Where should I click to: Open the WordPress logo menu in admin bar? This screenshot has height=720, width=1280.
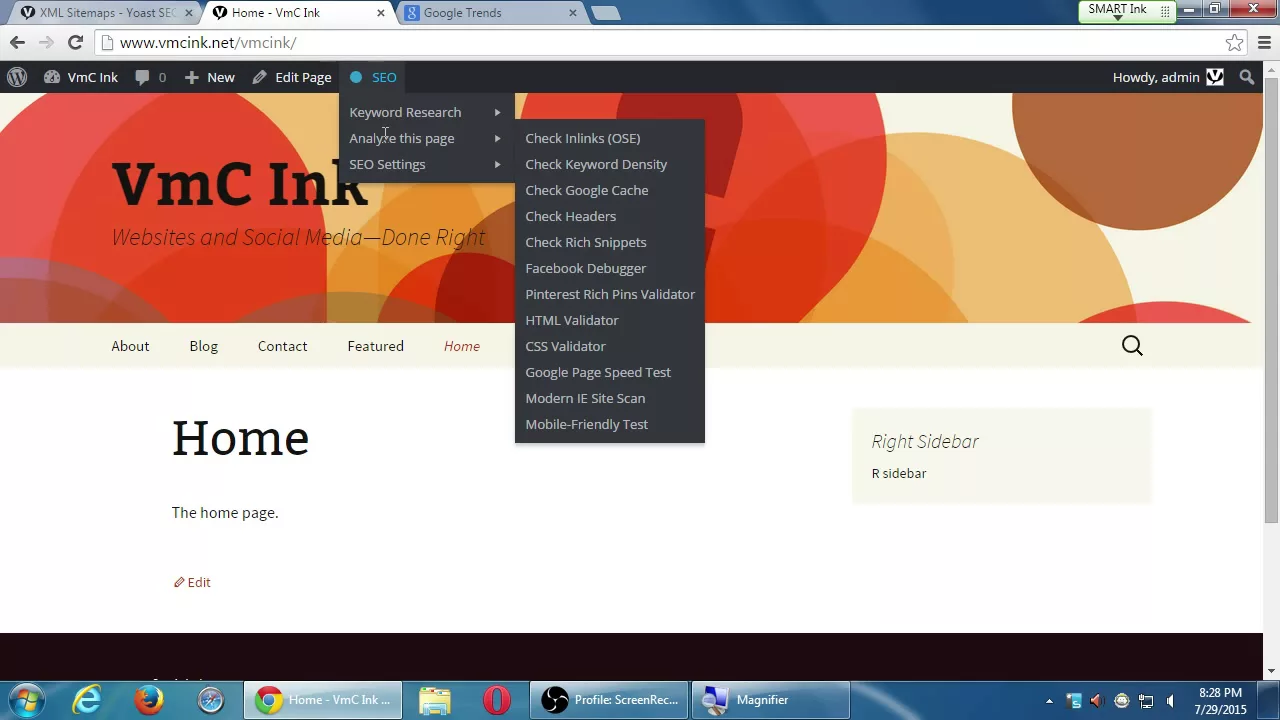click(x=17, y=77)
